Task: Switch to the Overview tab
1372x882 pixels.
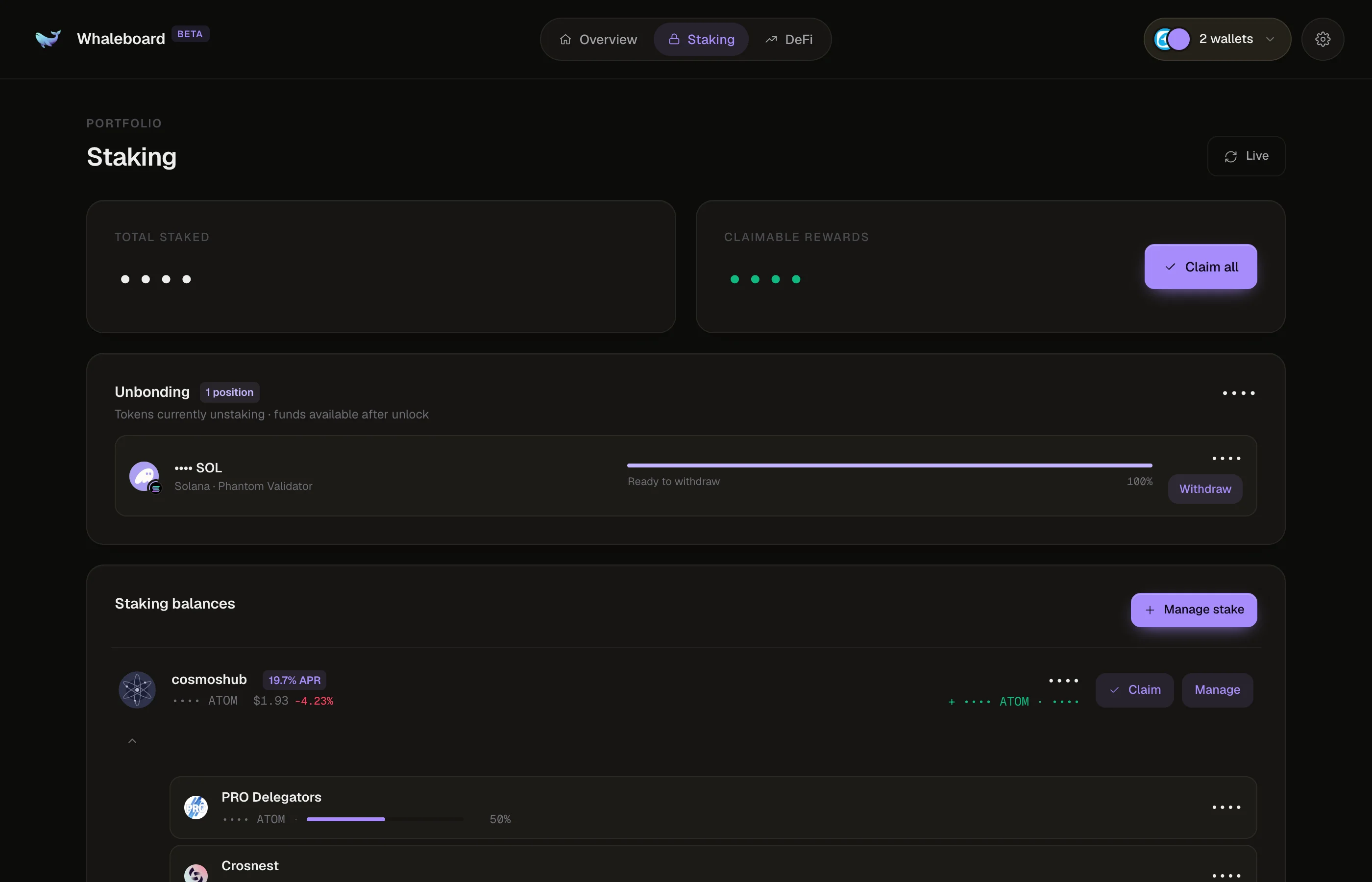Action: (x=598, y=40)
